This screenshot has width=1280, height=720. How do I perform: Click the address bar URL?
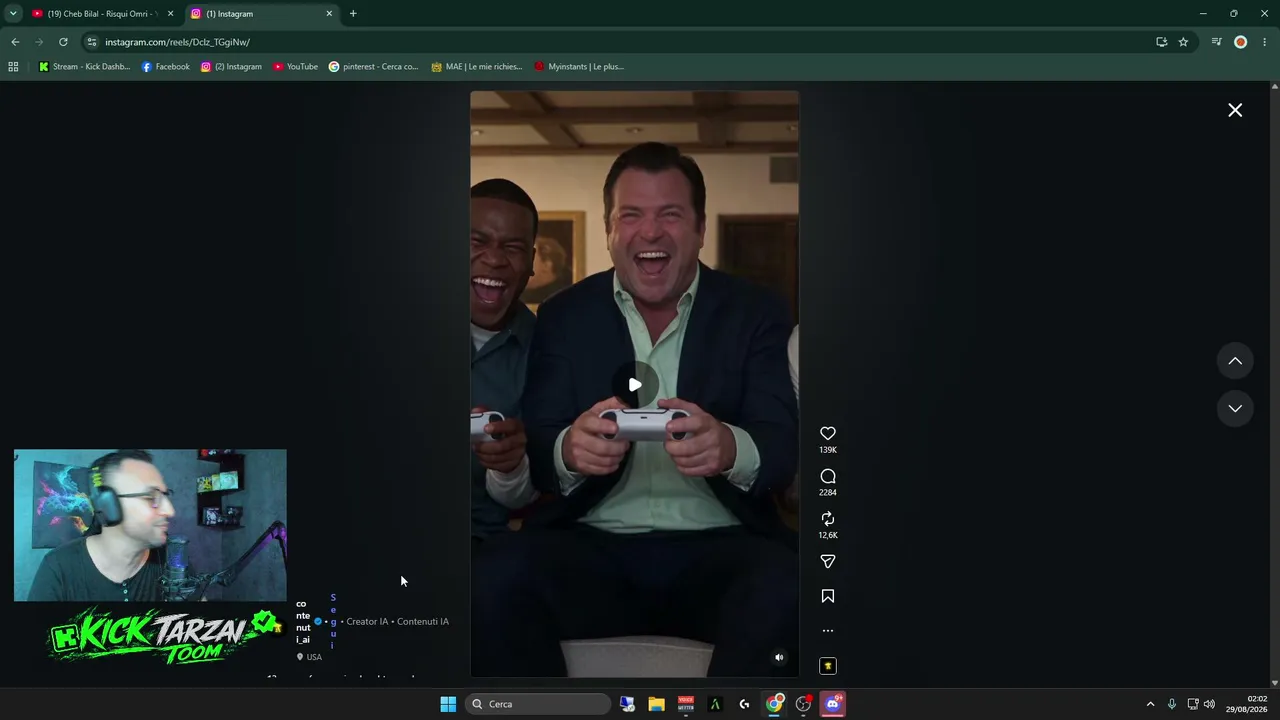coord(177,42)
